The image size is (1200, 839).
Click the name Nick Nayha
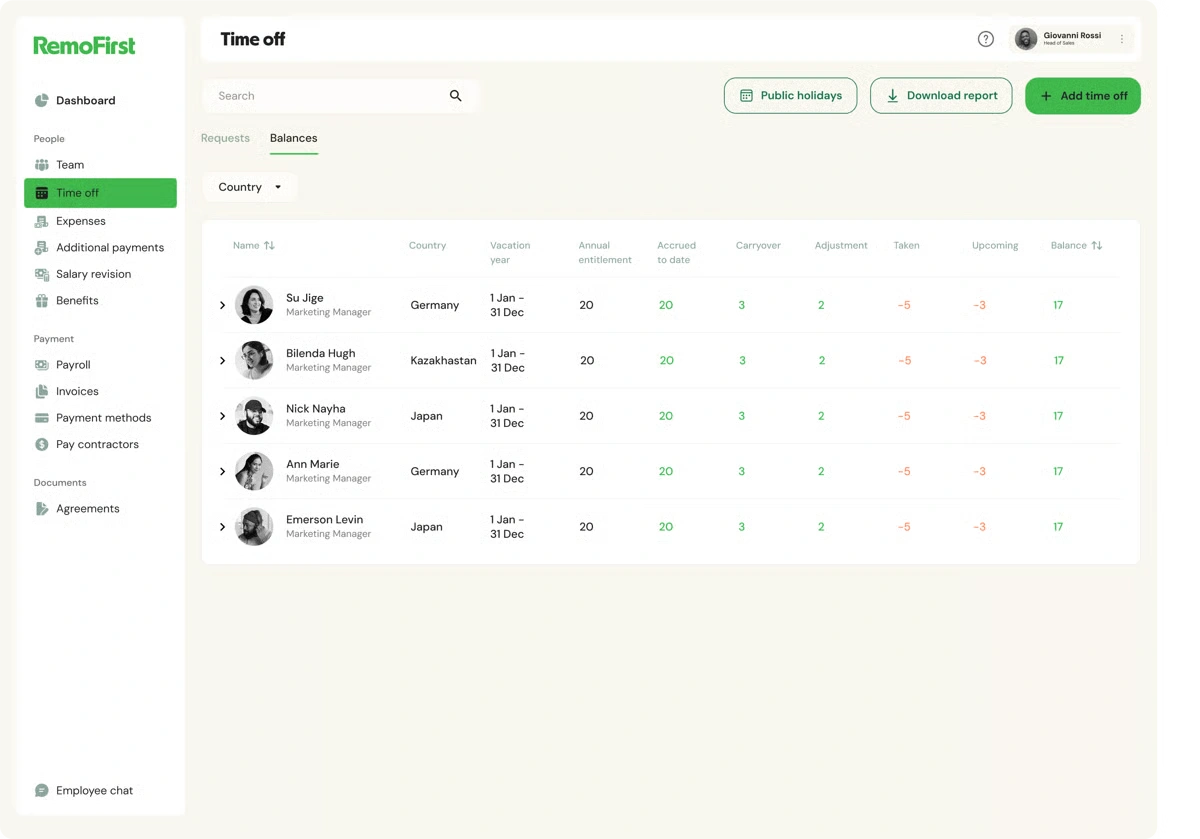tap(316, 409)
